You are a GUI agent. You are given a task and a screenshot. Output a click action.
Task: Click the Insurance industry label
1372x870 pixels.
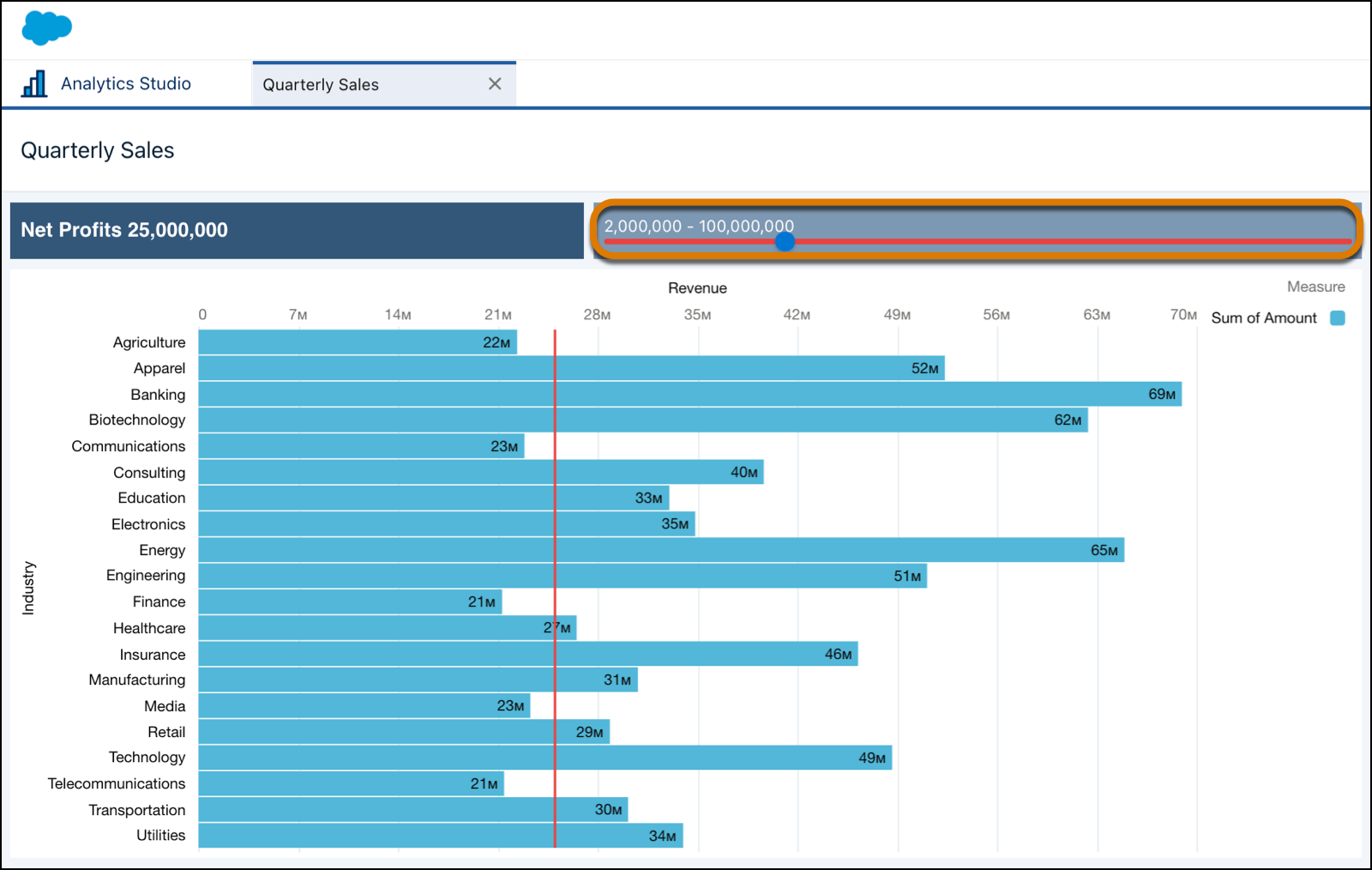pyautogui.click(x=153, y=655)
